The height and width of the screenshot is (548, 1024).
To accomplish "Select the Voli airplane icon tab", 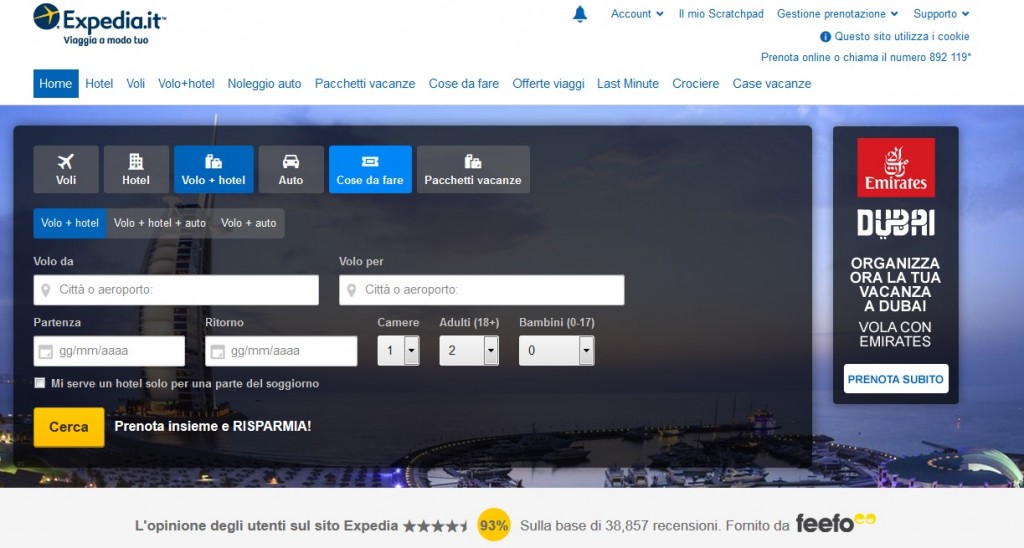I will point(66,169).
